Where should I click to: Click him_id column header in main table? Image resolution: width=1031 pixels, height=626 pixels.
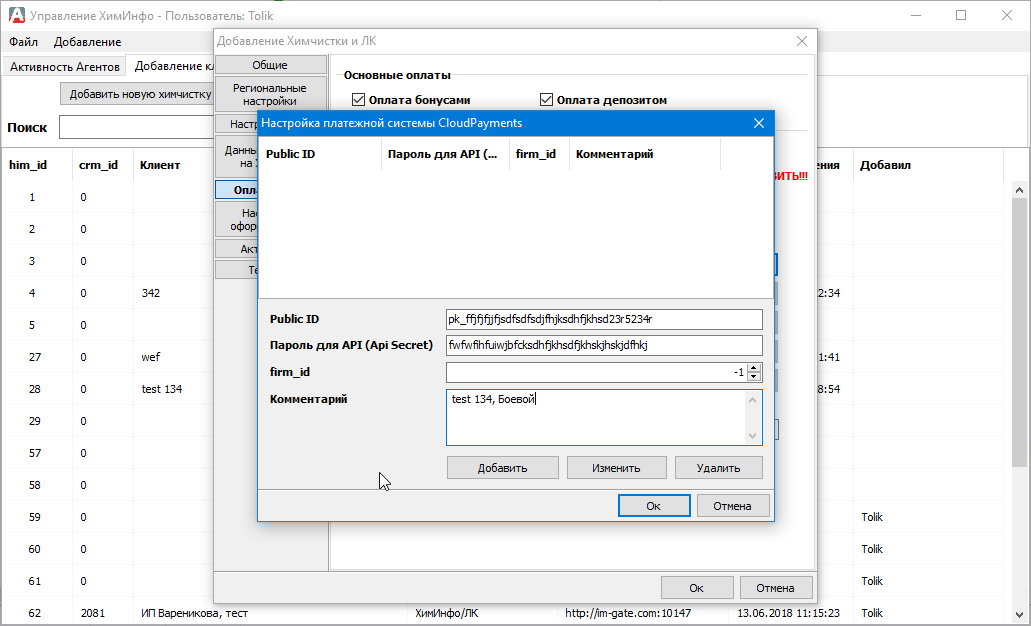click(37, 165)
